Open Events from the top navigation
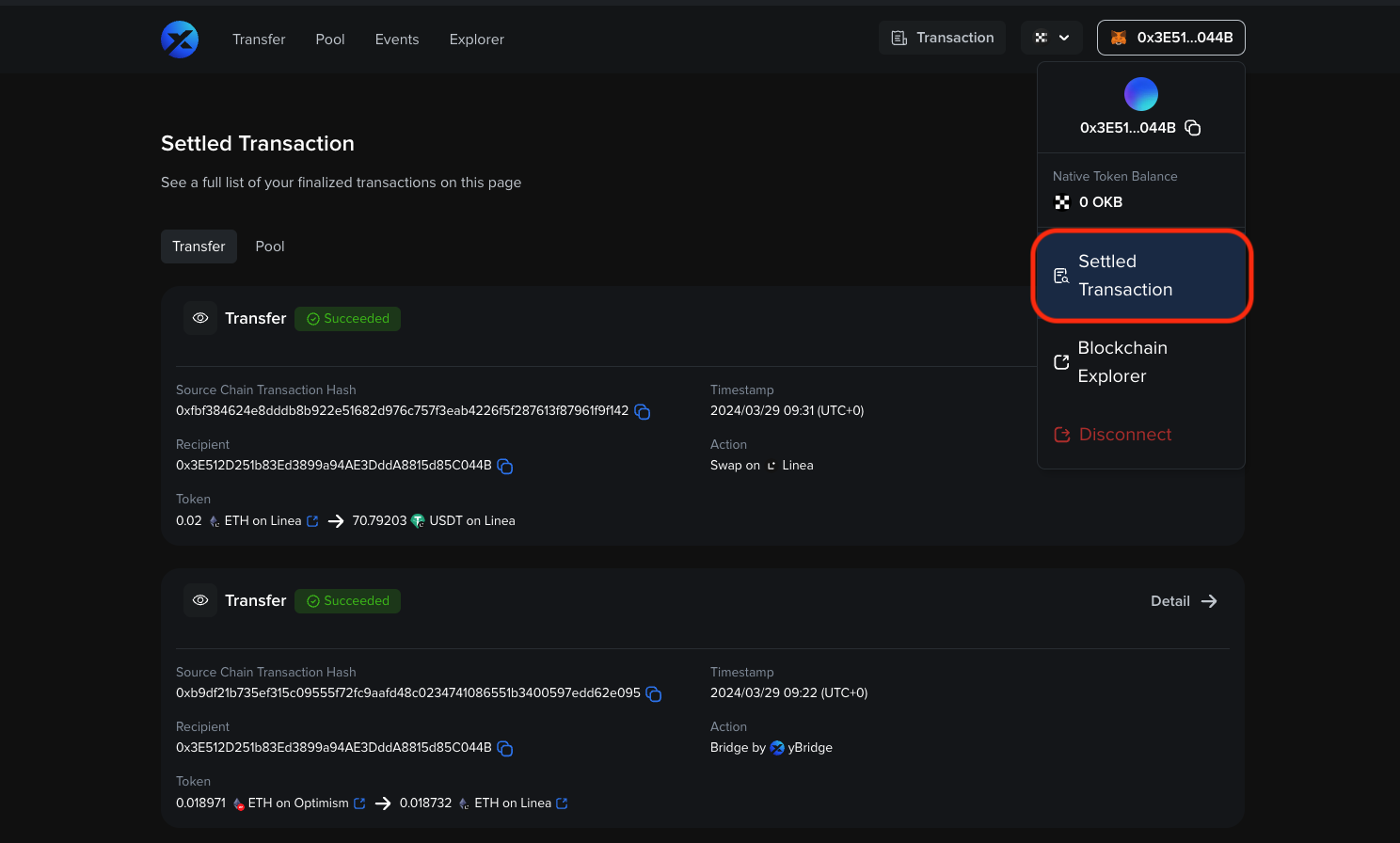The image size is (1400, 843). (x=396, y=39)
